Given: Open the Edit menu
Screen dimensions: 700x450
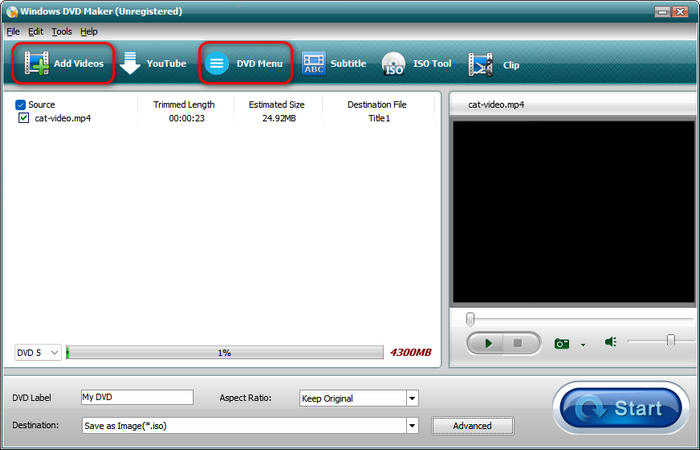Looking at the screenshot, I should click(x=36, y=32).
